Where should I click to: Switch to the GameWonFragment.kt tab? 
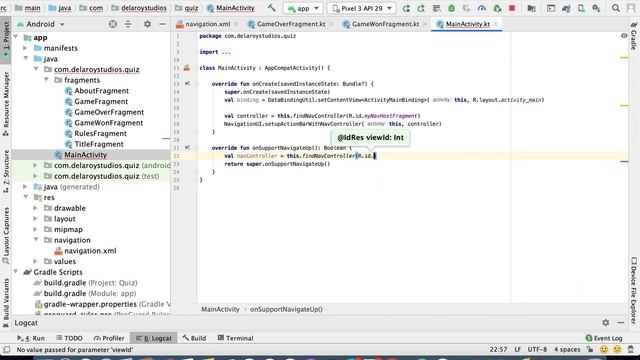(385, 24)
